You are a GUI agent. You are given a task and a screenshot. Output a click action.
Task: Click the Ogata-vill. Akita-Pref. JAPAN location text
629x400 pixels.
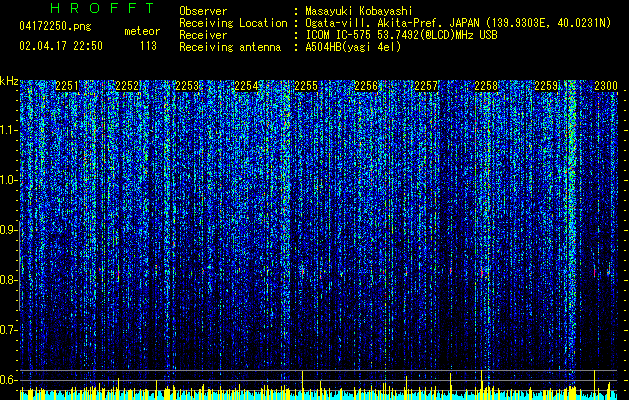pyautogui.click(x=458, y=23)
